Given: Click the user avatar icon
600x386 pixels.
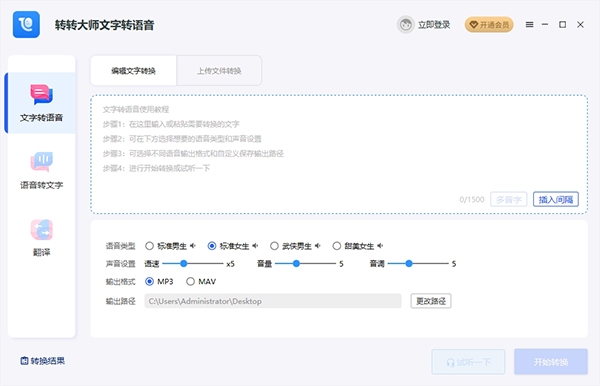Looking at the screenshot, I should [x=406, y=25].
